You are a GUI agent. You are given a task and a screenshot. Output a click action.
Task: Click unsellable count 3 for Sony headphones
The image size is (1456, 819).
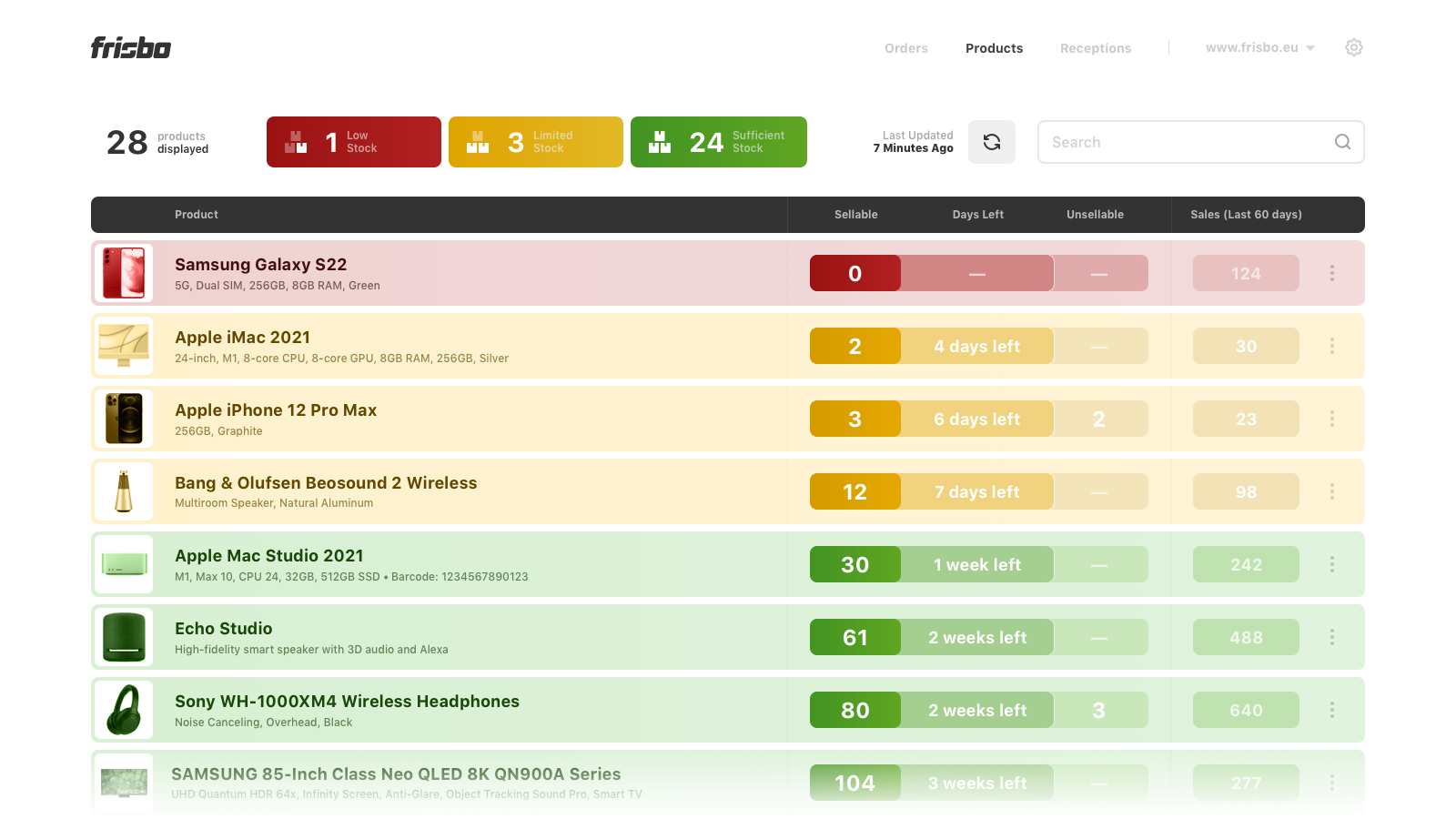coord(1100,710)
